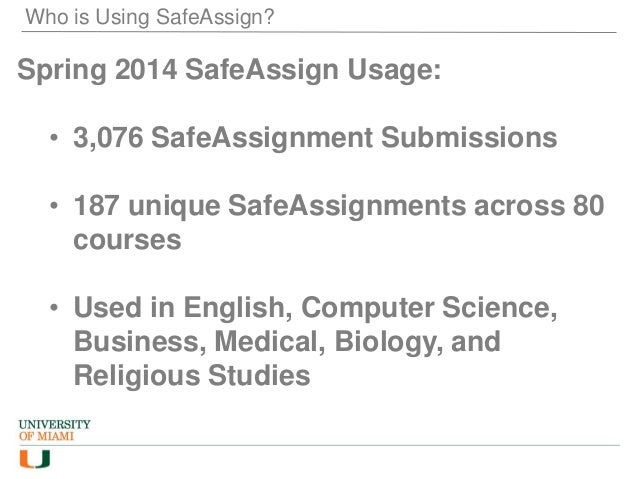
Task: Click the 'Who is Using SafeAssign?' slide title
Action: 150,17
